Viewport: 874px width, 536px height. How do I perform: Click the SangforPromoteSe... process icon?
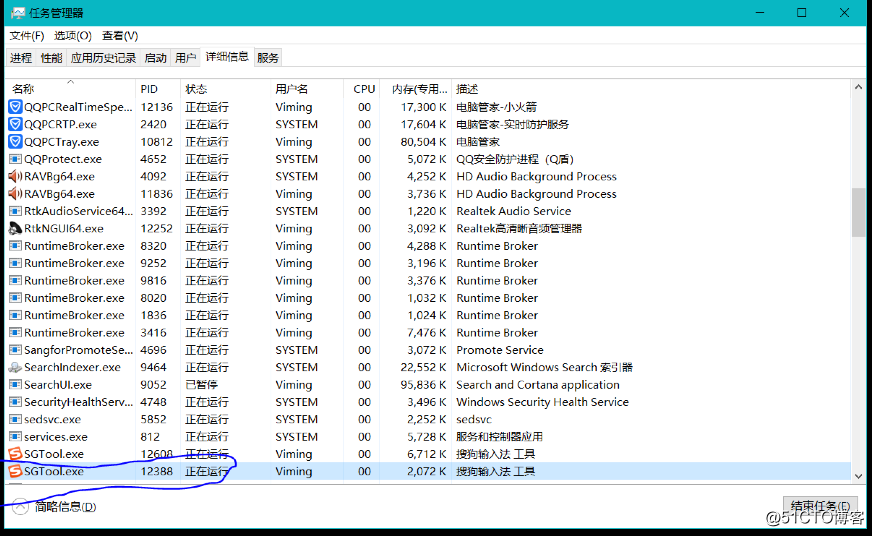[x=16, y=350]
